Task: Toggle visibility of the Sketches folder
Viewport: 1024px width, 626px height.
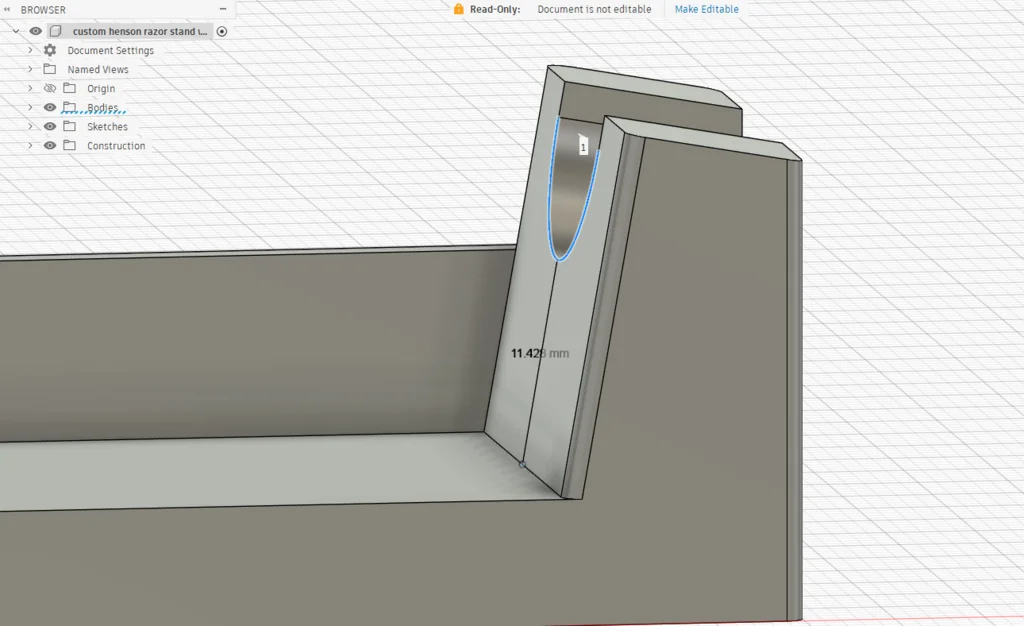Action: (50, 127)
